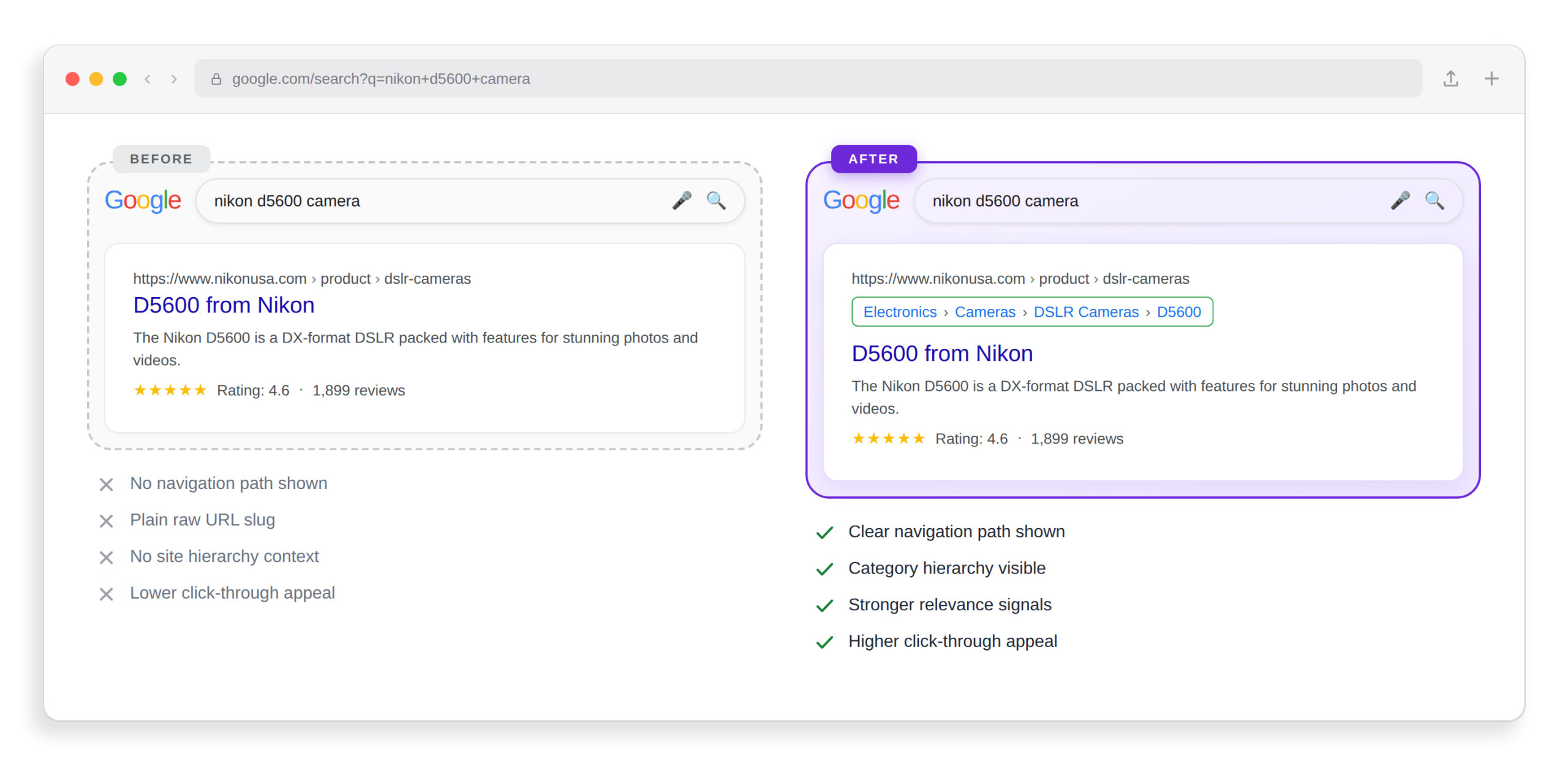The width and height of the screenshot is (1568, 764).
Task: Click the magnifier icon in After search box
Action: click(x=1434, y=200)
